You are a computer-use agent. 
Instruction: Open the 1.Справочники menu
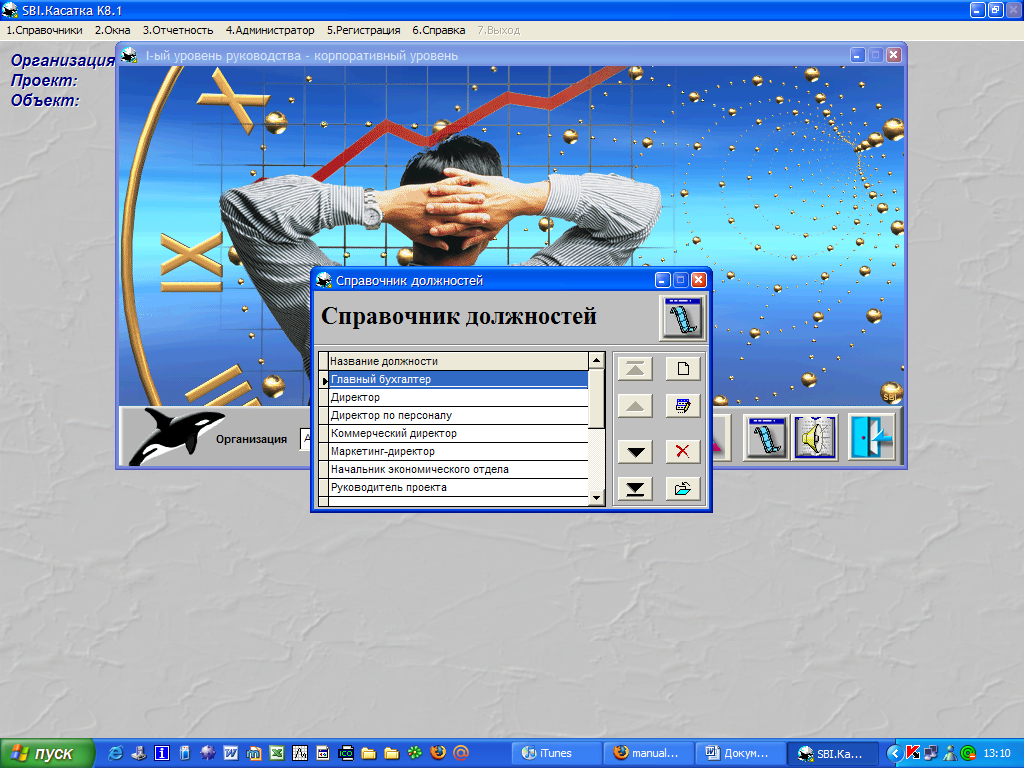coord(44,30)
